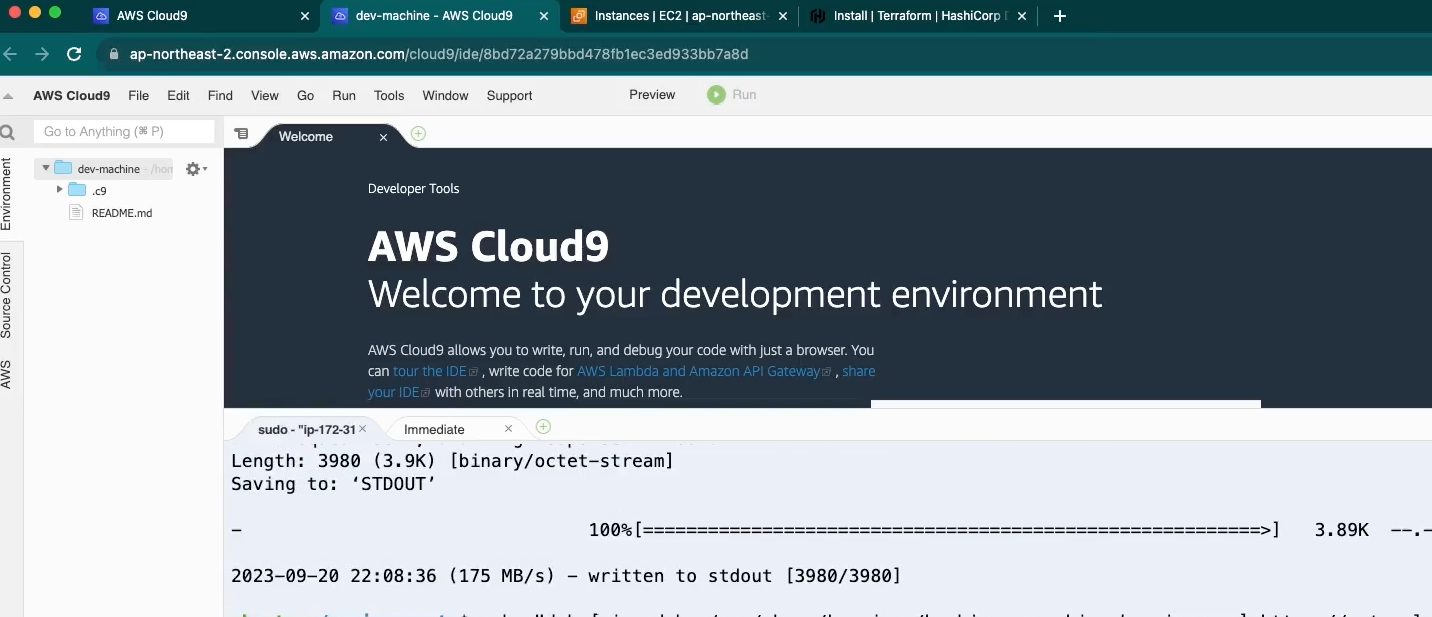The width and height of the screenshot is (1432, 617).
Task: Click the search magnifier icon in Cloud9
Action: [x=8, y=132]
